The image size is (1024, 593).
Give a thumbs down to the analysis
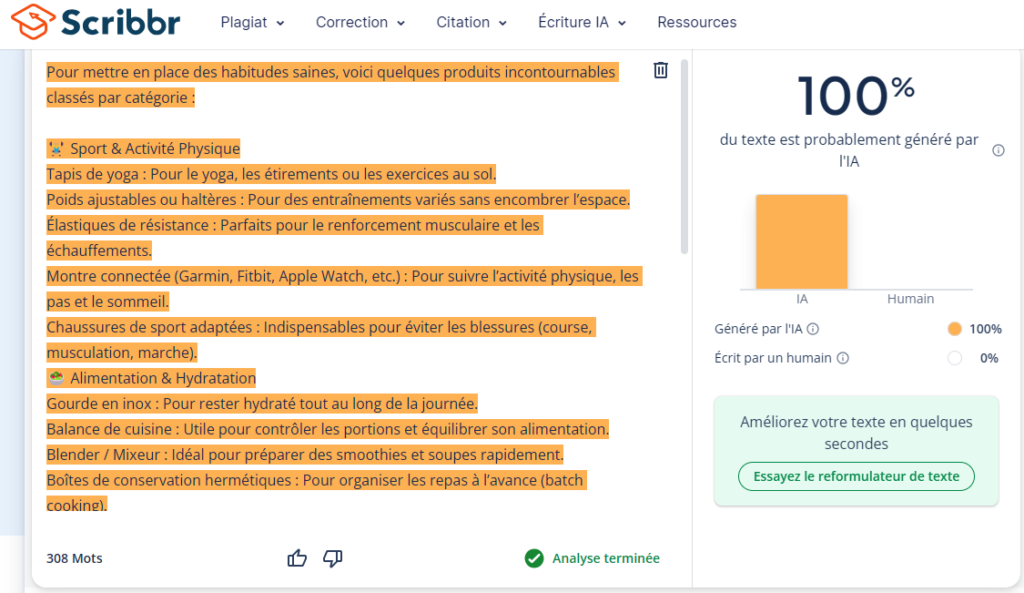333,558
